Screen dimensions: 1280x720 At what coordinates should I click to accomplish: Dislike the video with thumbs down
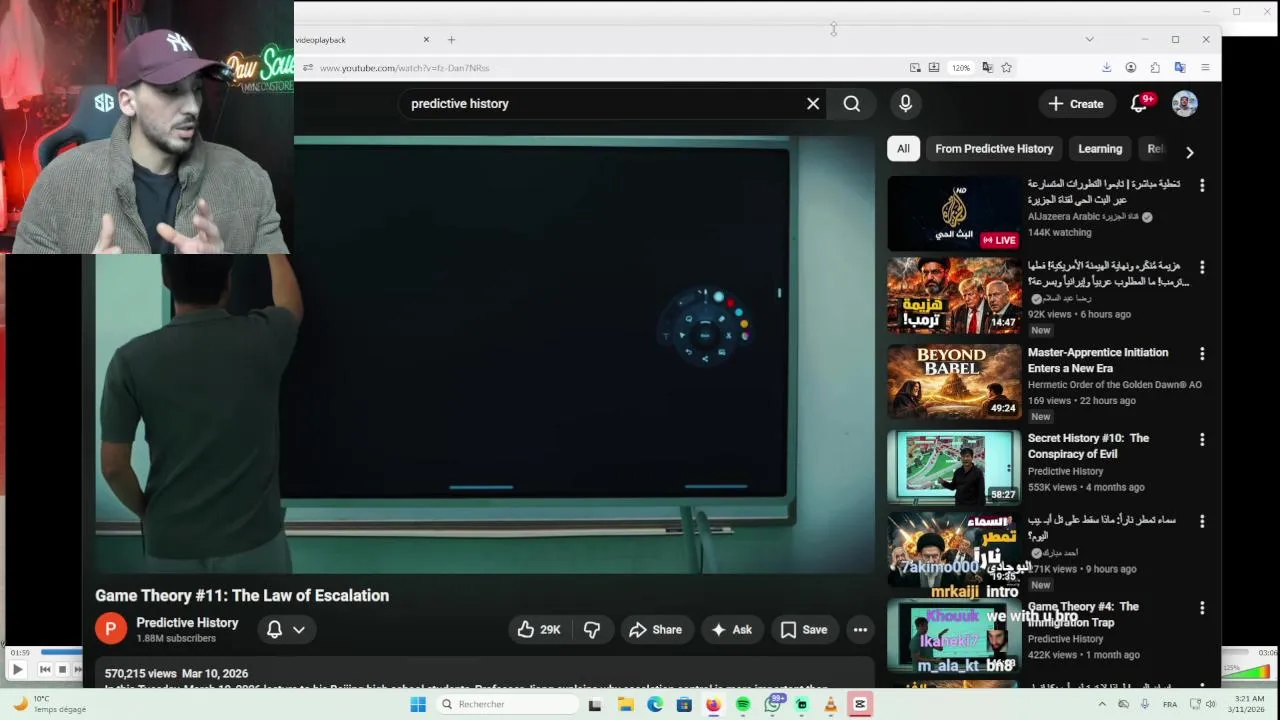coord(592,630)
